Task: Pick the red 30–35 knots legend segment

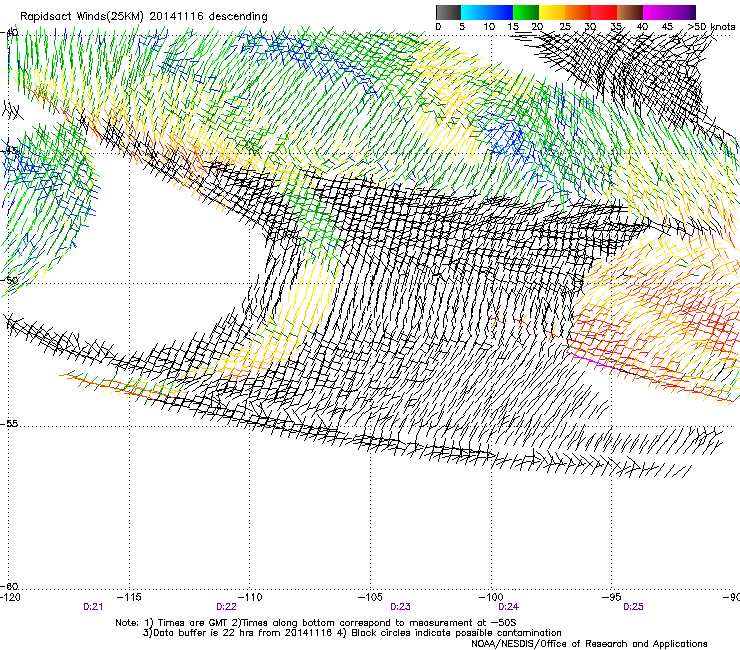Action: point(604,12)
